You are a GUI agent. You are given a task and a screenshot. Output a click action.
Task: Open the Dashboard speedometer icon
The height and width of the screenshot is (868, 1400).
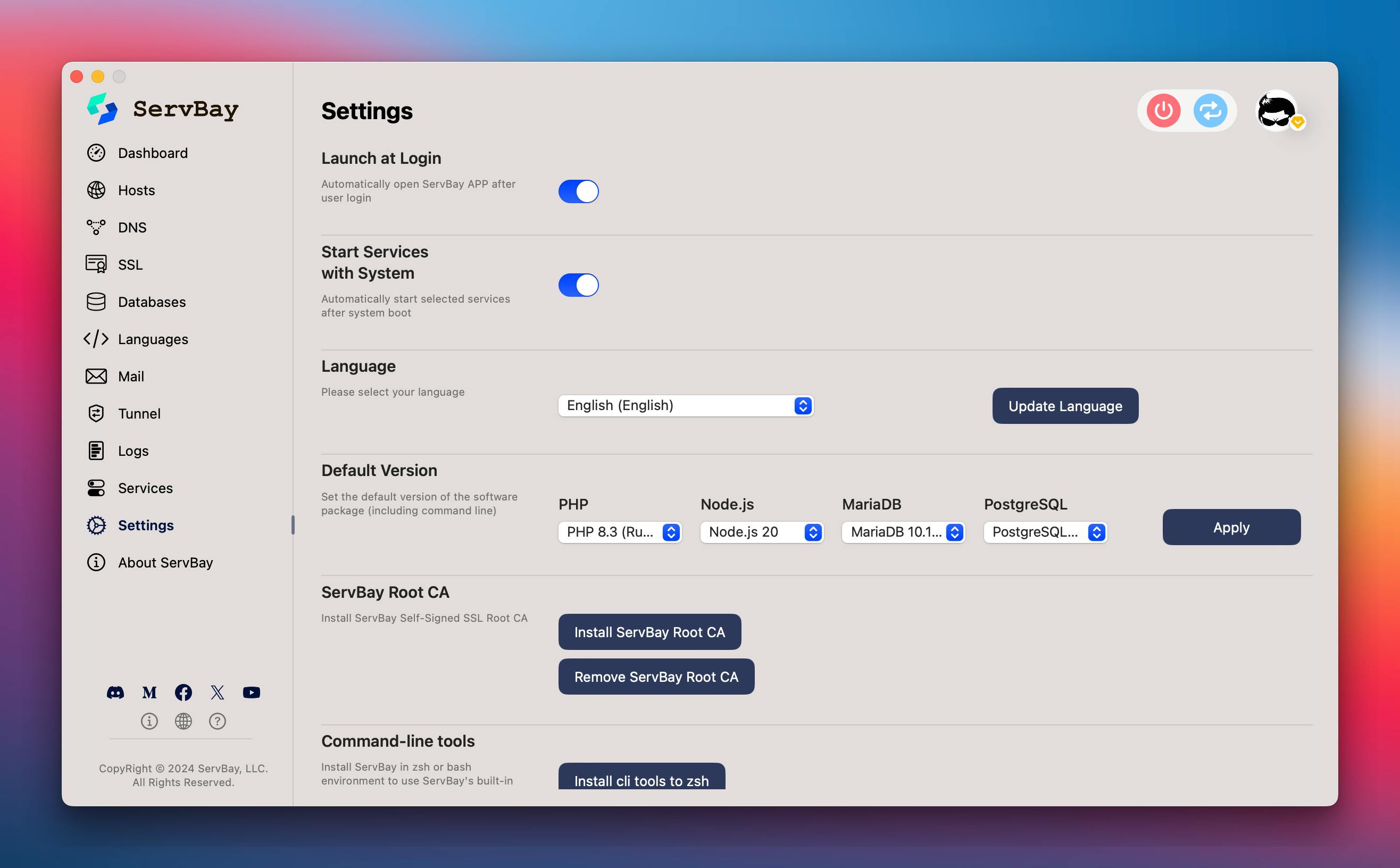[96, 153]
